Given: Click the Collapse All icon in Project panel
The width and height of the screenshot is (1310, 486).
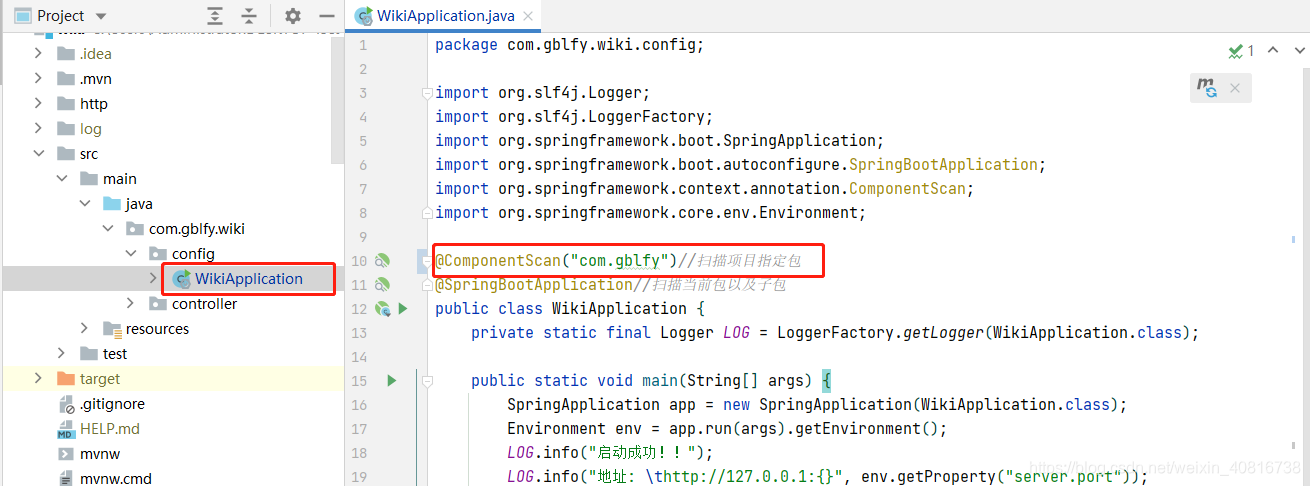Looking at the screenshot, I should click(x=250, y=16).
